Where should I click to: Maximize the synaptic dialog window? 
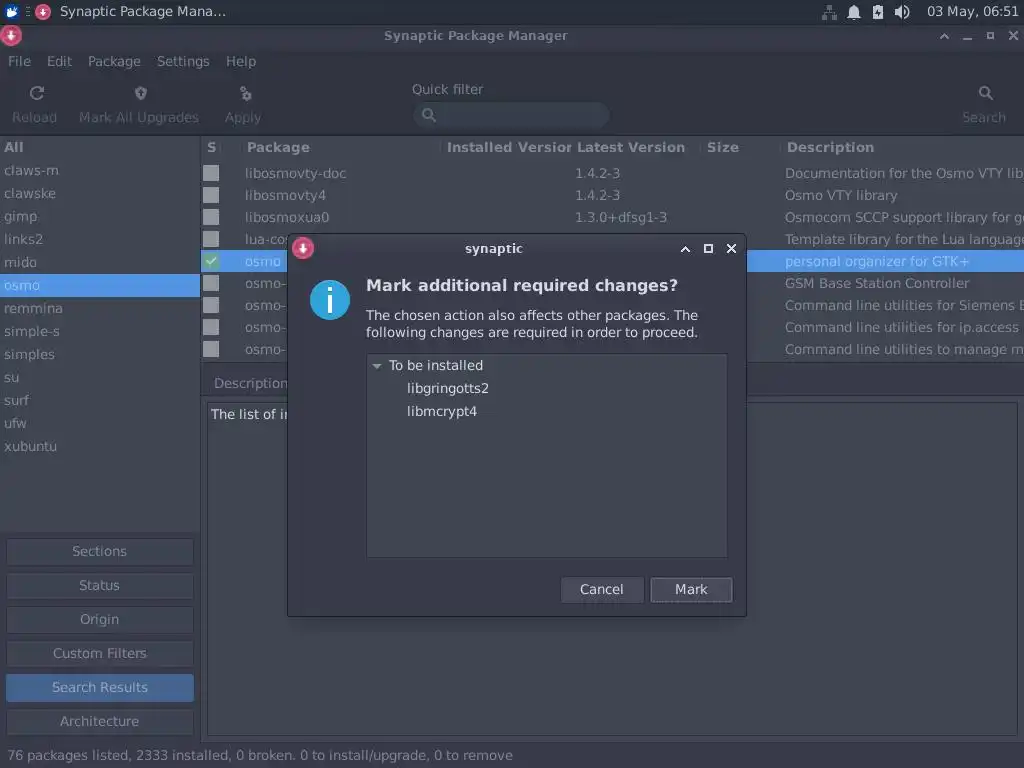pyautogui.click(x=708, y=249)
